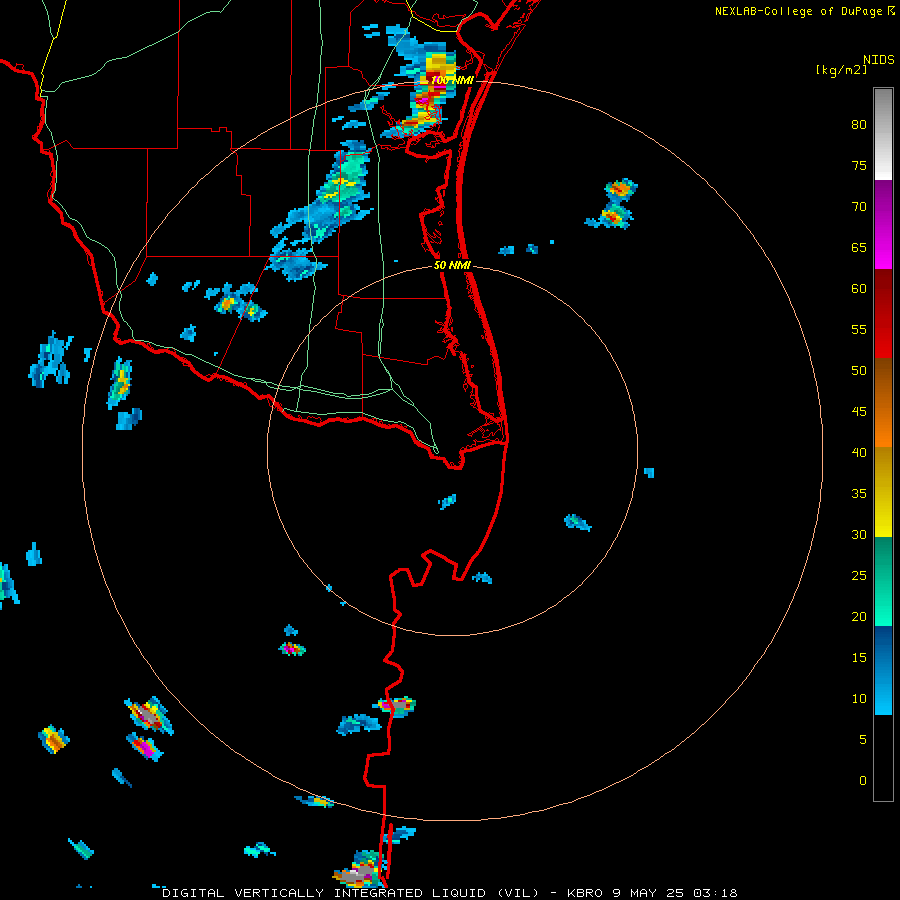The height and width of the screenshot is (900, 900).
Task: Click the KBRO station identifier in caption
Action: coord(585,893)
